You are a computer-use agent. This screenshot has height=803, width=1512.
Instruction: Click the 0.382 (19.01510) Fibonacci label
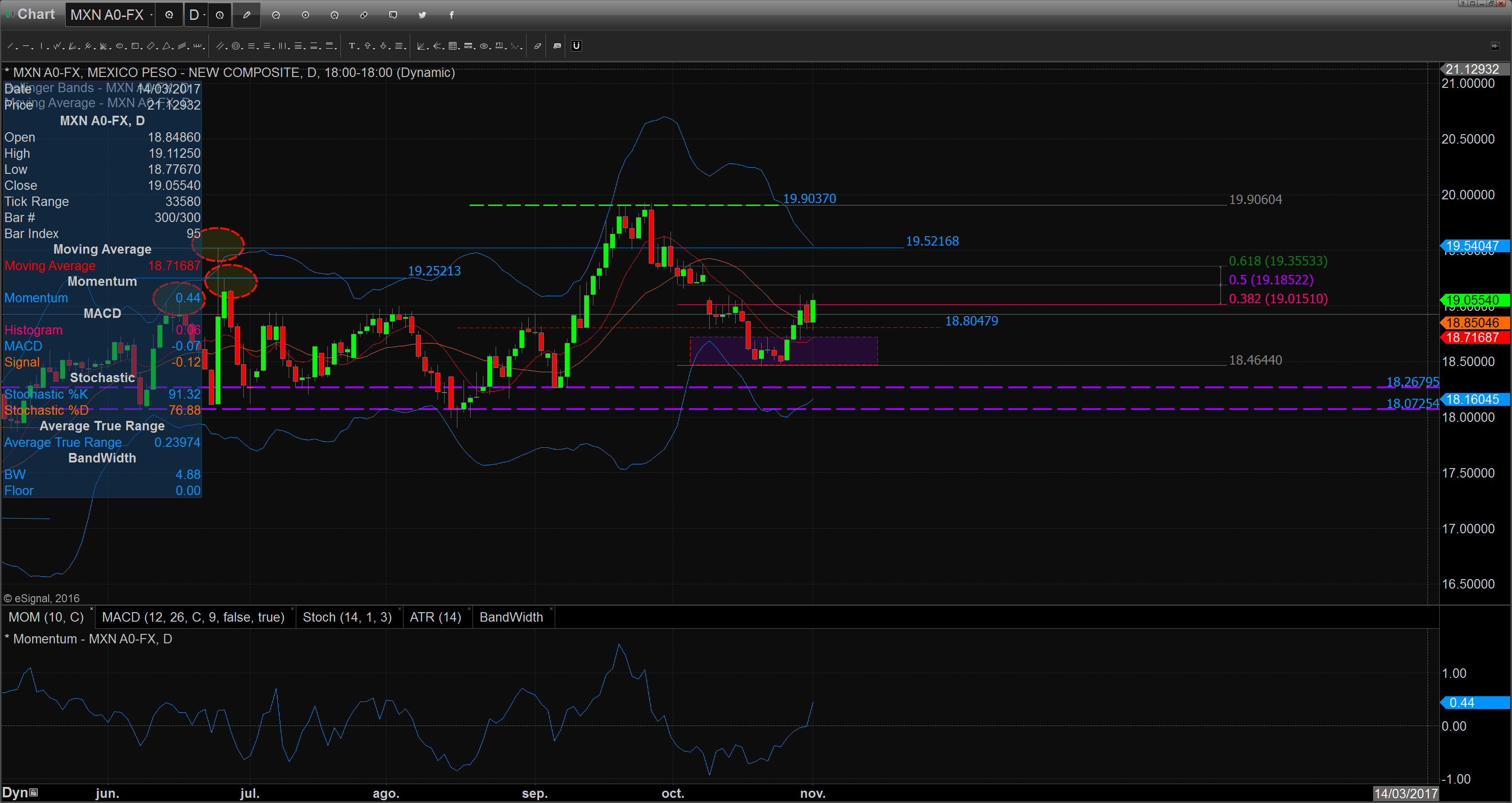pyautogui.click(x=1278, y=298)
